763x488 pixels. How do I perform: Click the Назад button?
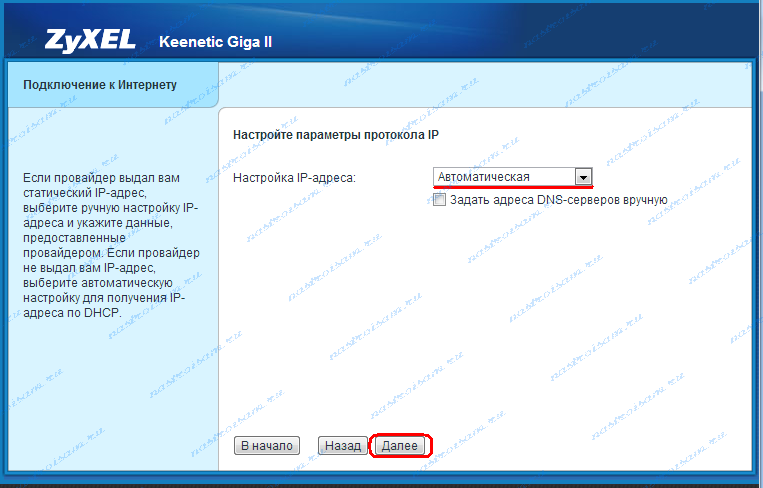pyautogui.click(x=343, y=446)
